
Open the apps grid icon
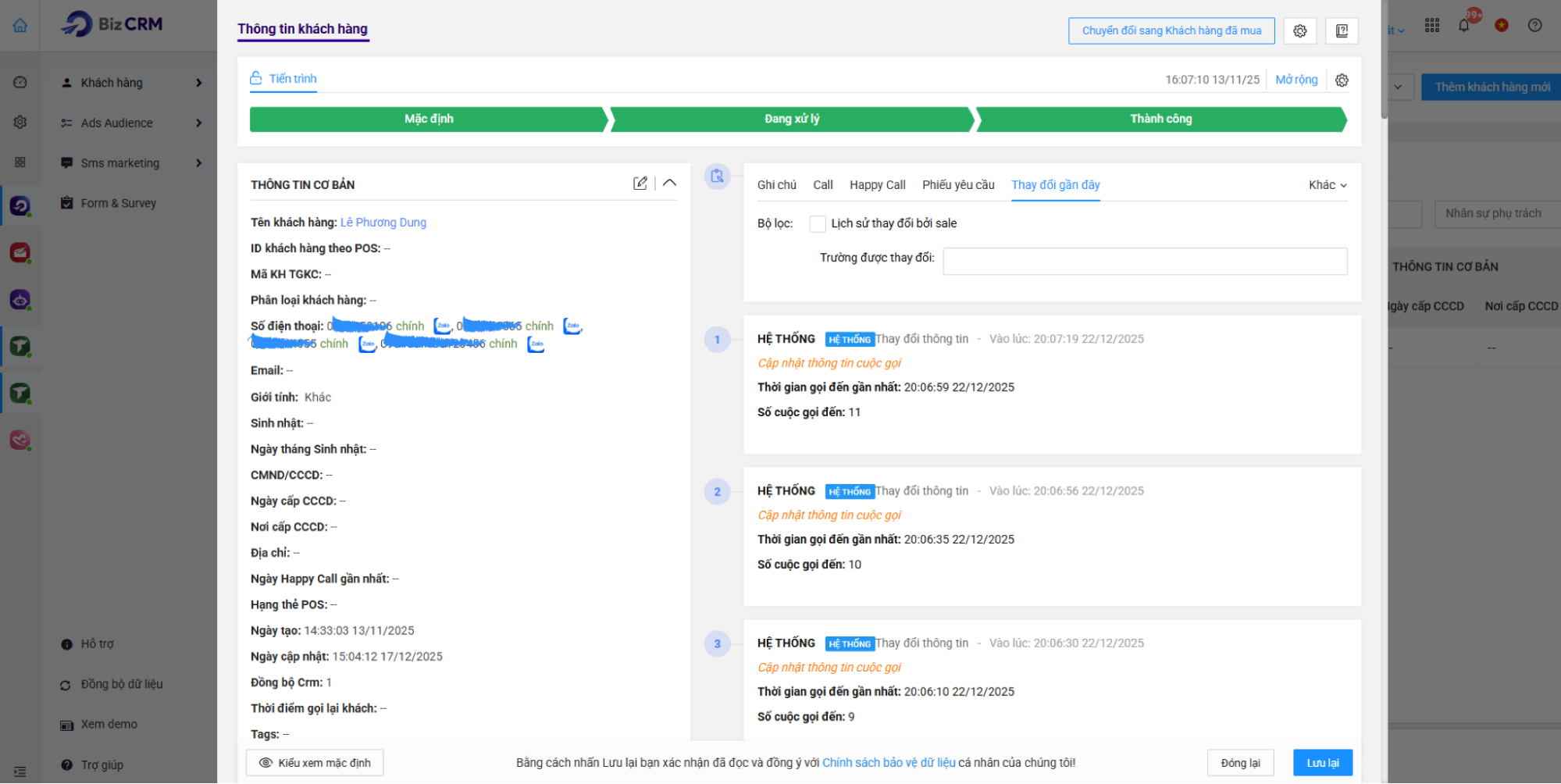click(x=1431, y=26)
